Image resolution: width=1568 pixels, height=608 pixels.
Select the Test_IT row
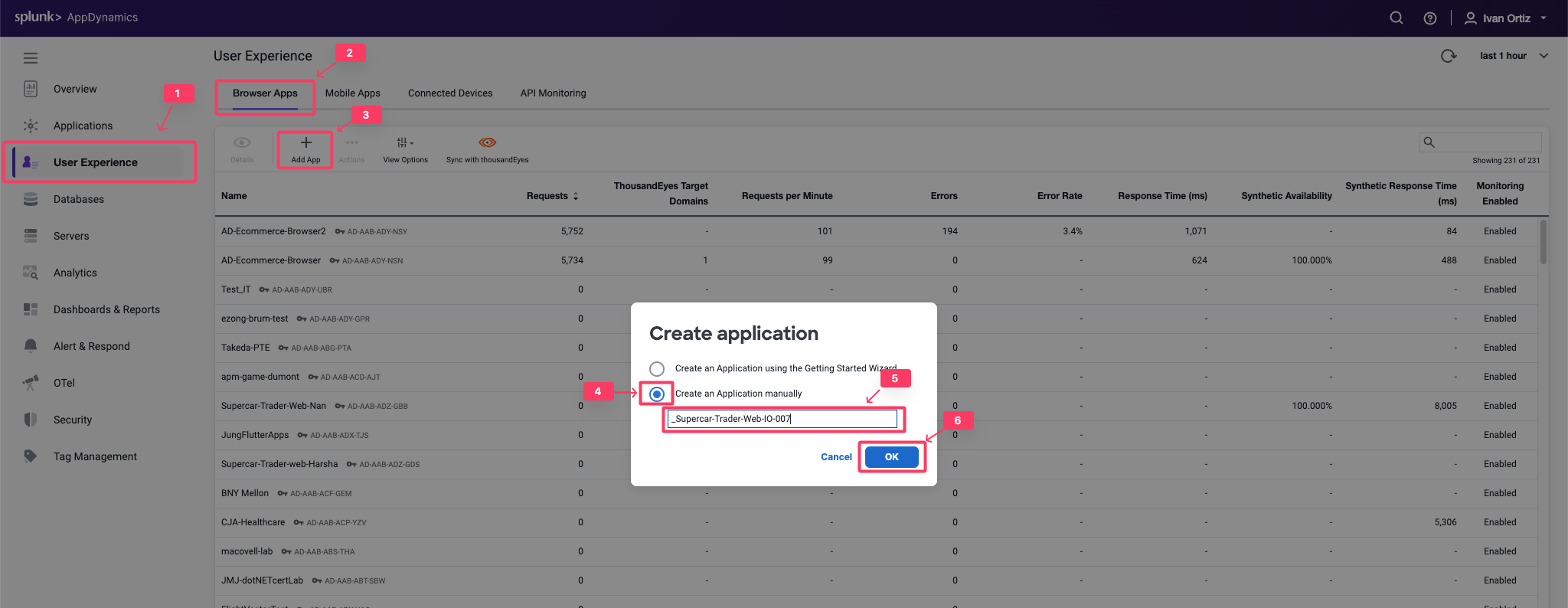(876, 289)
